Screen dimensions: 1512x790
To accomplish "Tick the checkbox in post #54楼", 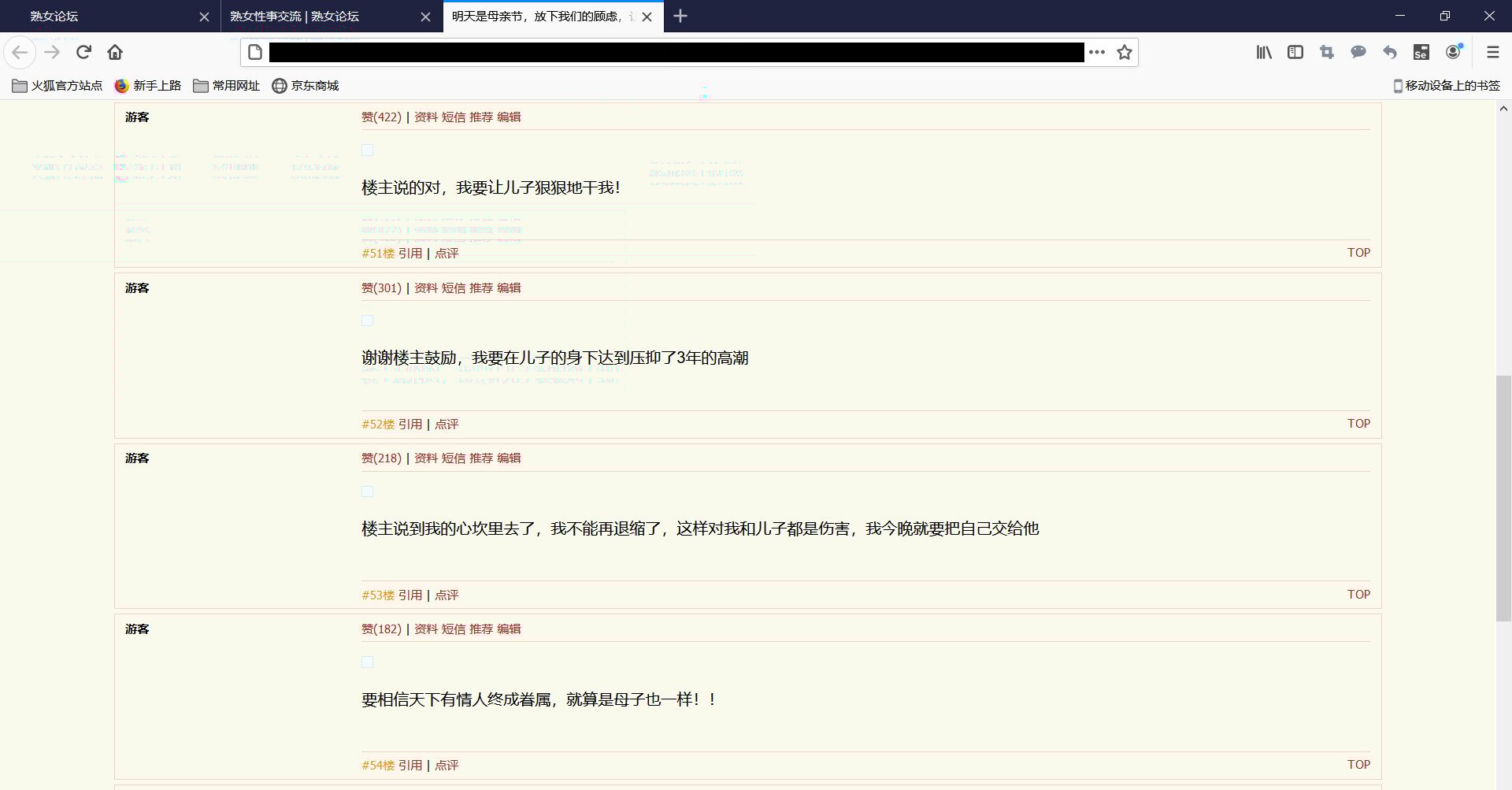I will pos(367,662).
